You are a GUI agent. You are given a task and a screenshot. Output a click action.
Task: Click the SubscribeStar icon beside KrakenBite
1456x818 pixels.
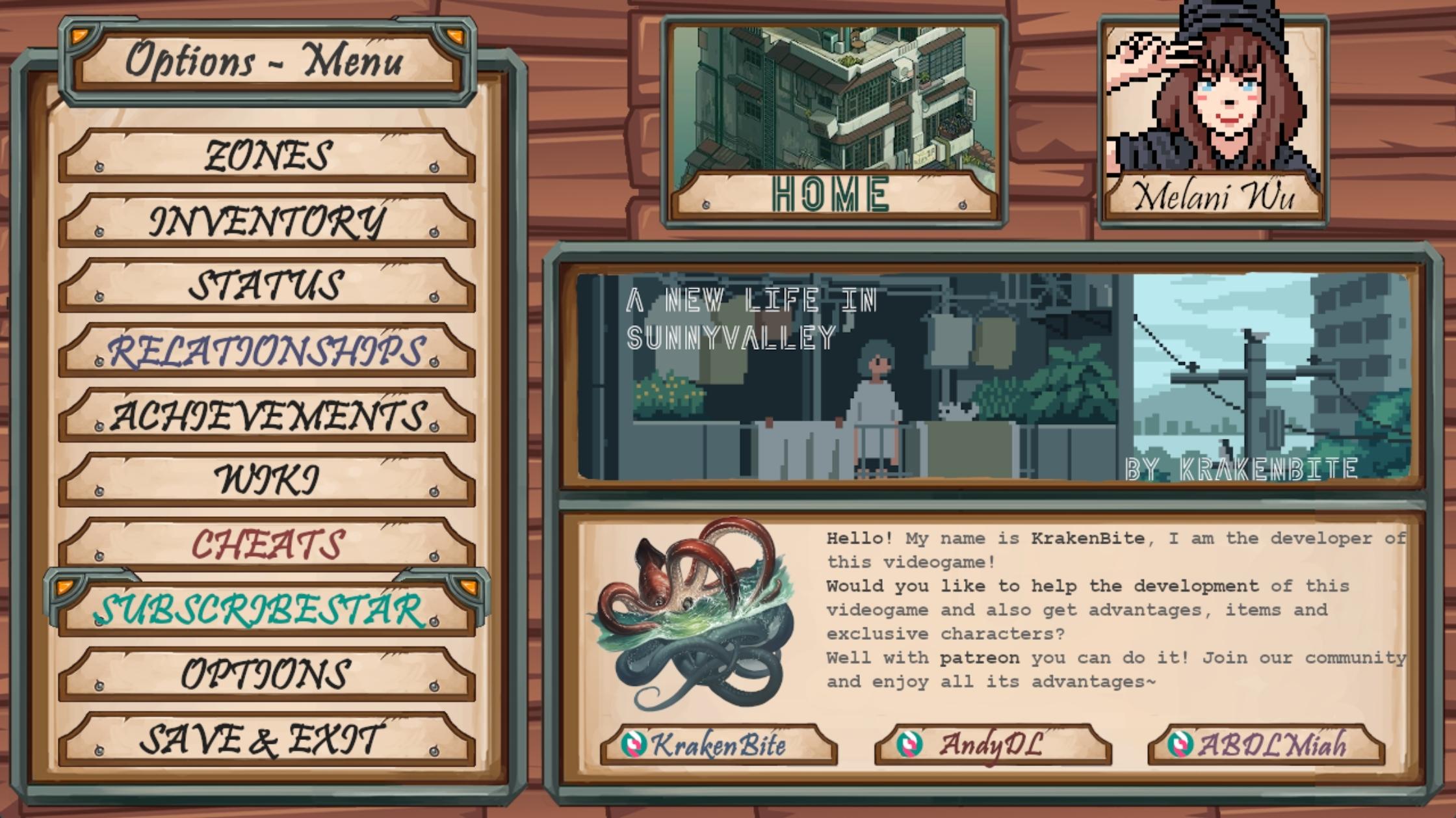(634, 744)
